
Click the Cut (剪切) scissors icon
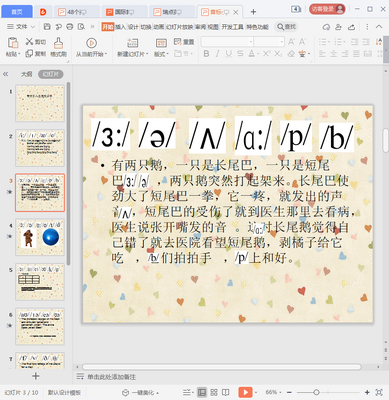(30, 41)
